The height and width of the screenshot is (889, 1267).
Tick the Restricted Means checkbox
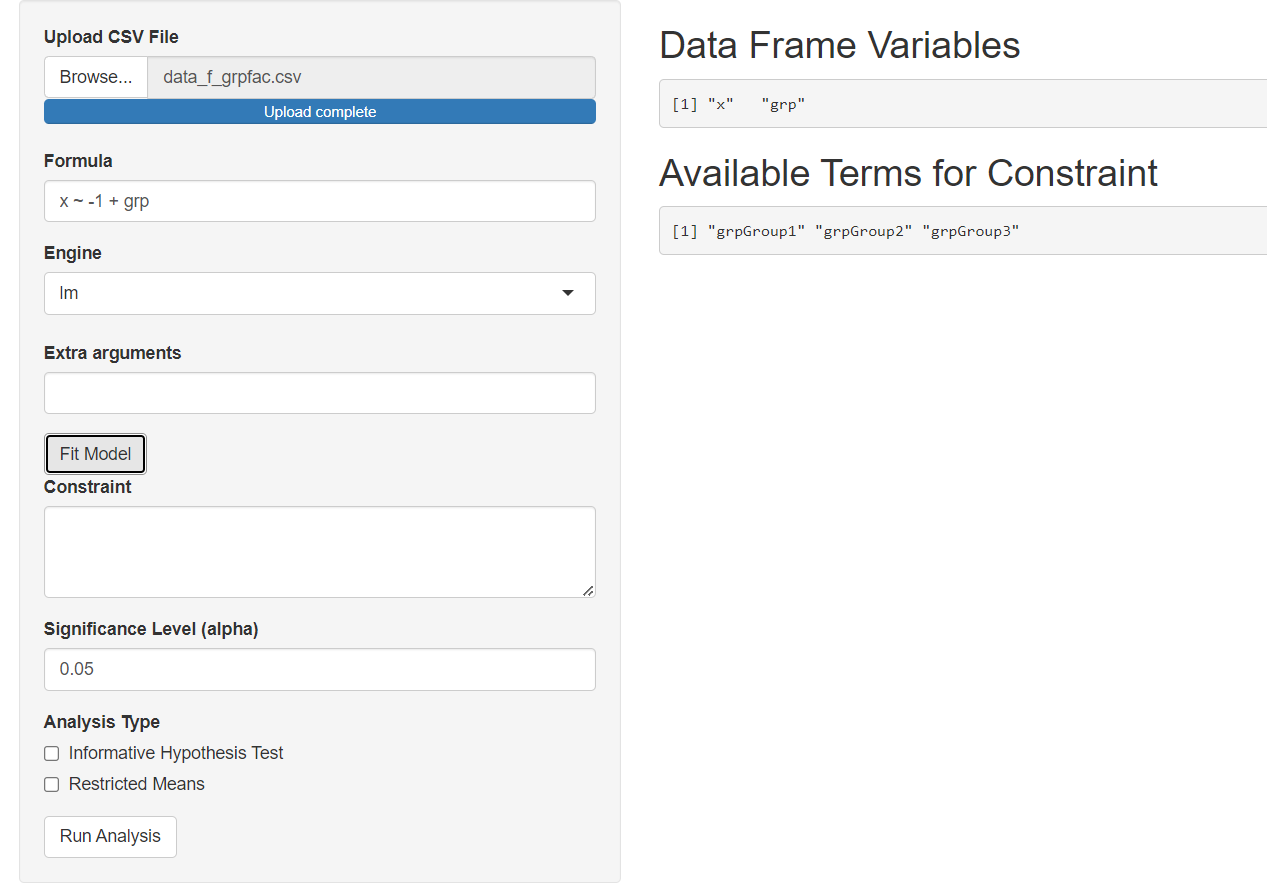tap(52, 785)
